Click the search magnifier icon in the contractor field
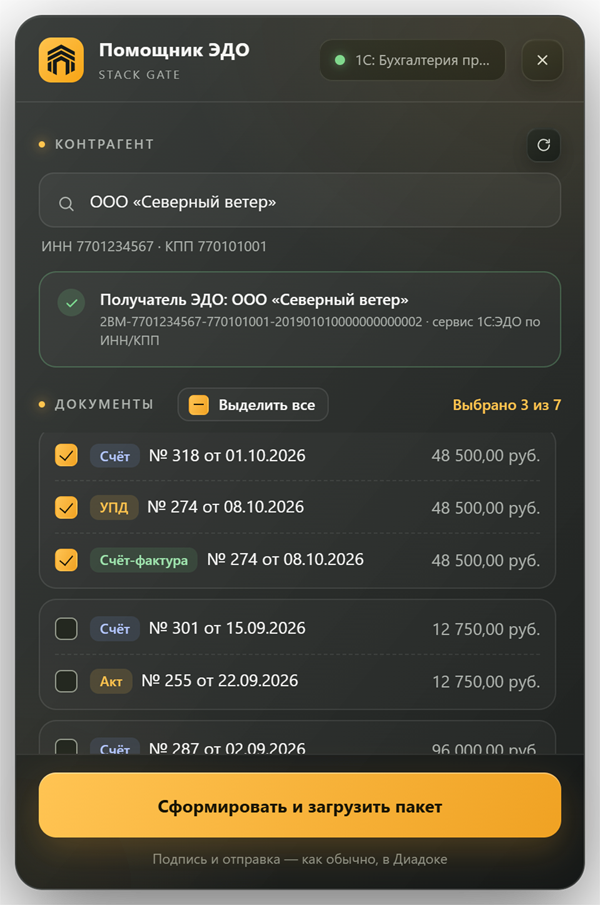This screenshot has height=905, width=600. pyautogui.click(x=66, y=203)
